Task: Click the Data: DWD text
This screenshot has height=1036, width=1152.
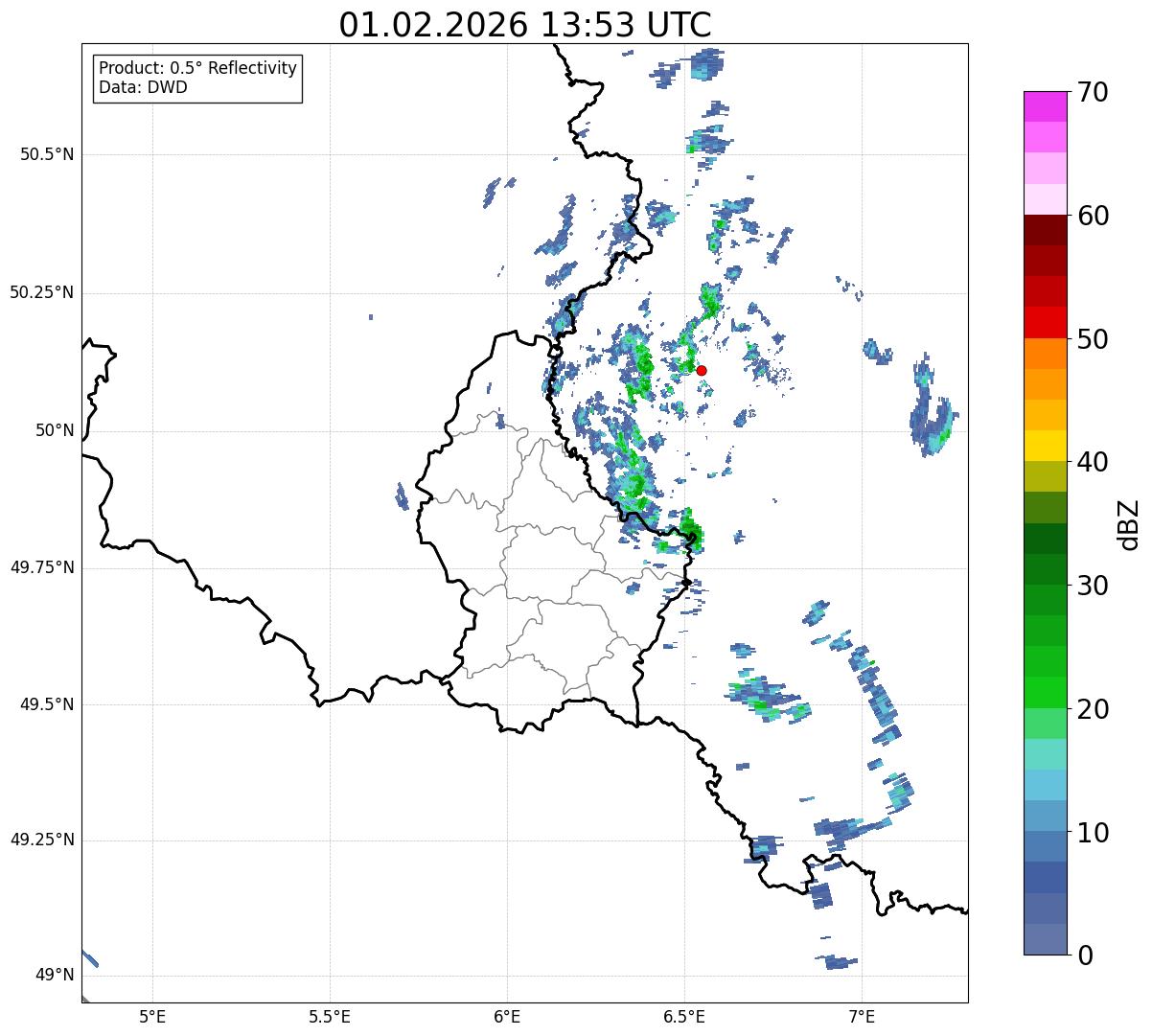Action: pos(143,87)
